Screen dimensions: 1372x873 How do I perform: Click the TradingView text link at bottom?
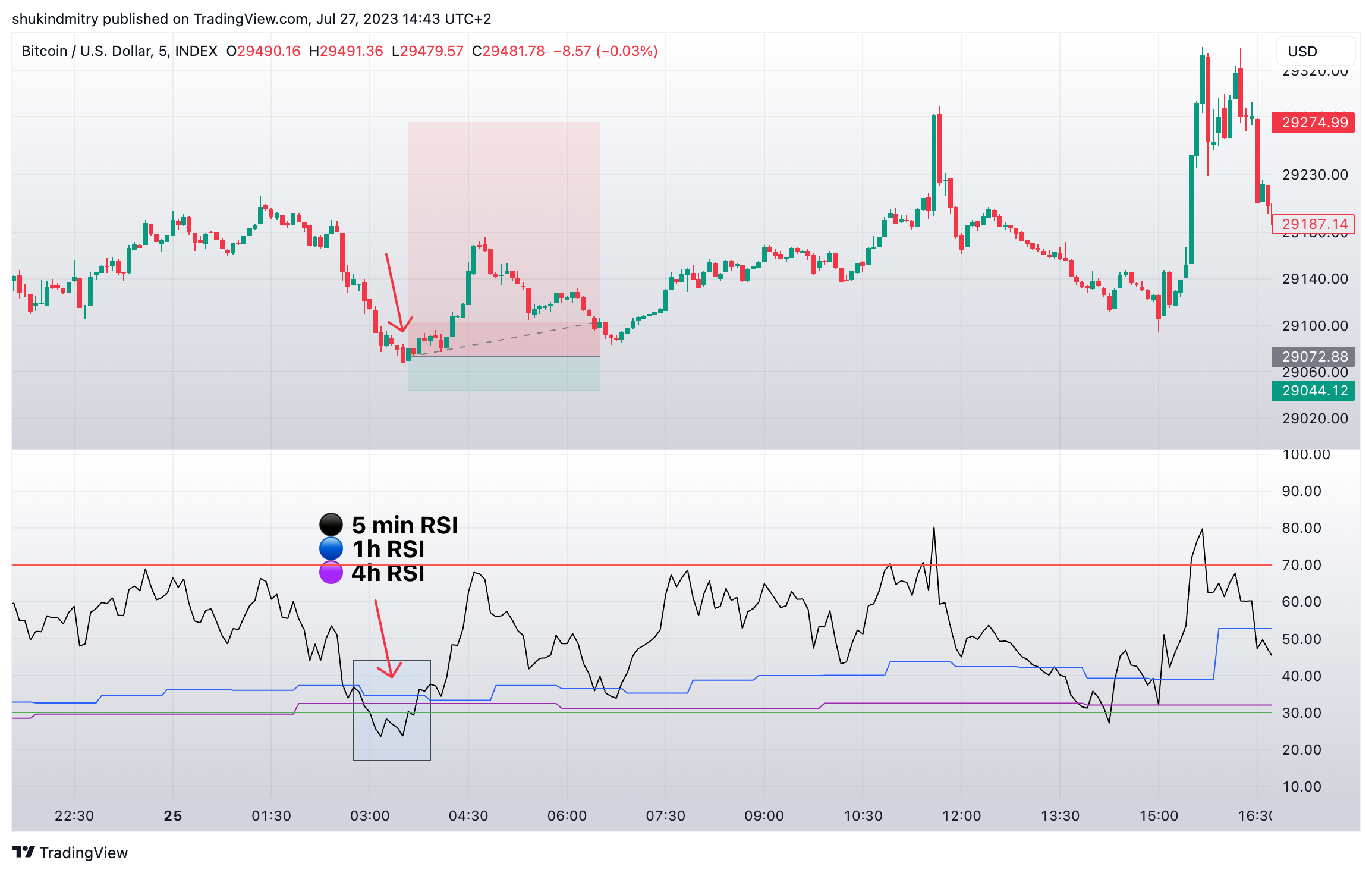(x=83, y=853)
